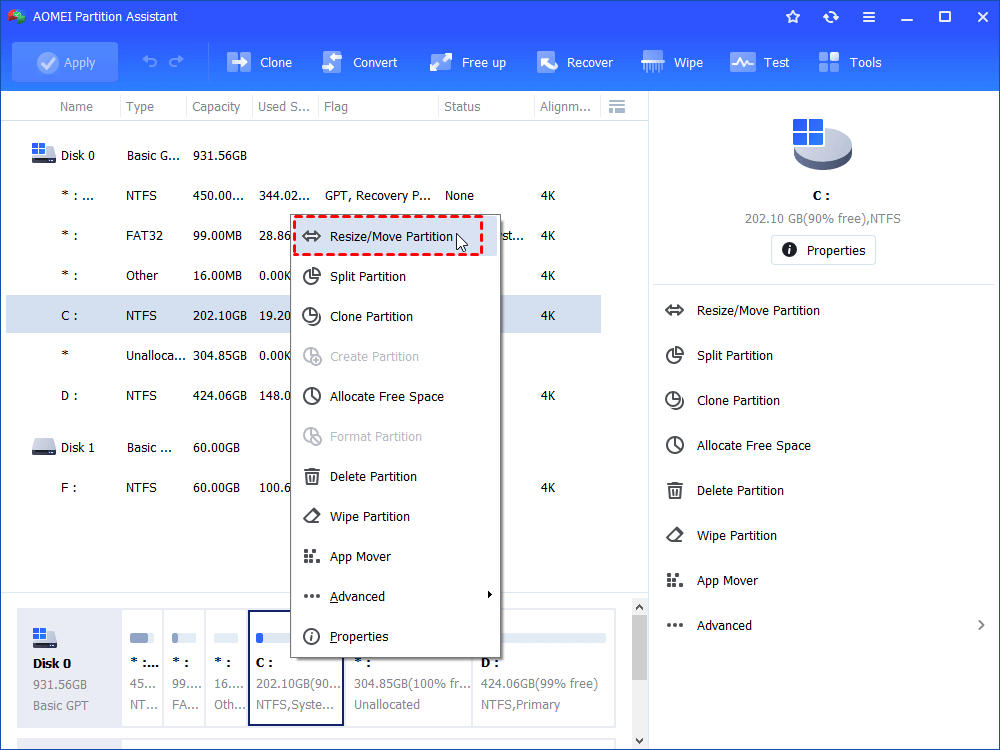This screenshot has width=1000, height=750.
Task: Click the Properties button under drive C:
Action: [823, 250]
